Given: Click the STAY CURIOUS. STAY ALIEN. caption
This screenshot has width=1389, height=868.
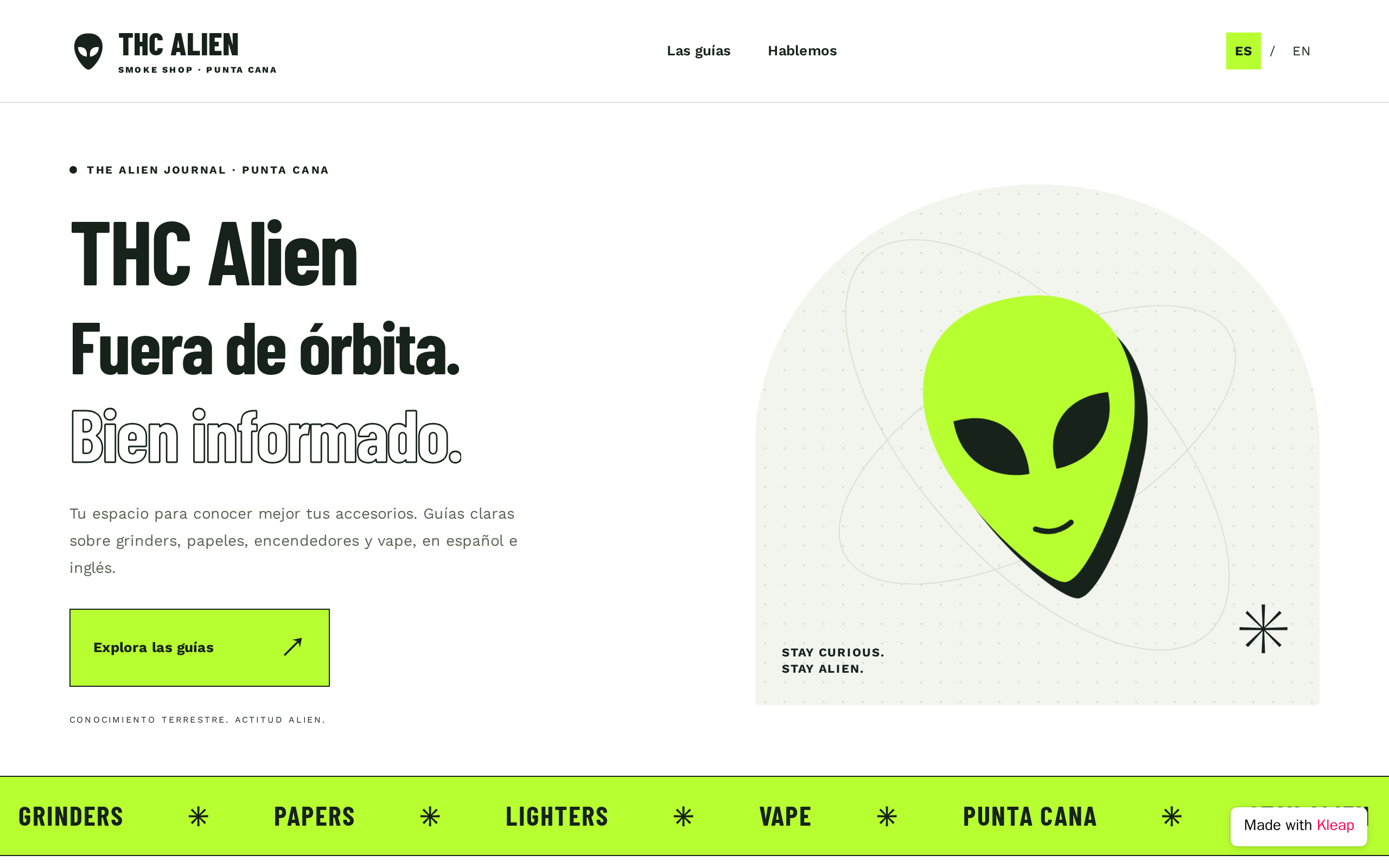Looking at the screenshot, I should 833,660.
